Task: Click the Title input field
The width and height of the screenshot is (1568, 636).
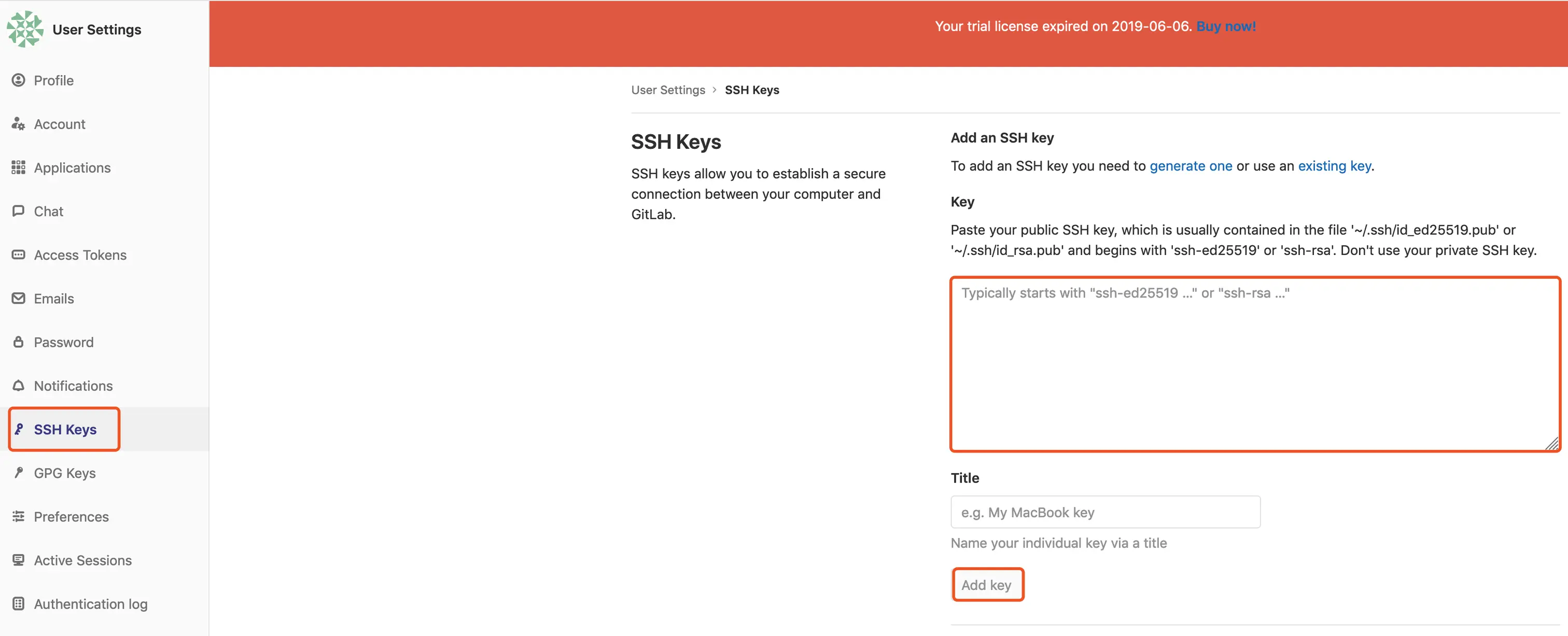Action: tap(1105, 512)
